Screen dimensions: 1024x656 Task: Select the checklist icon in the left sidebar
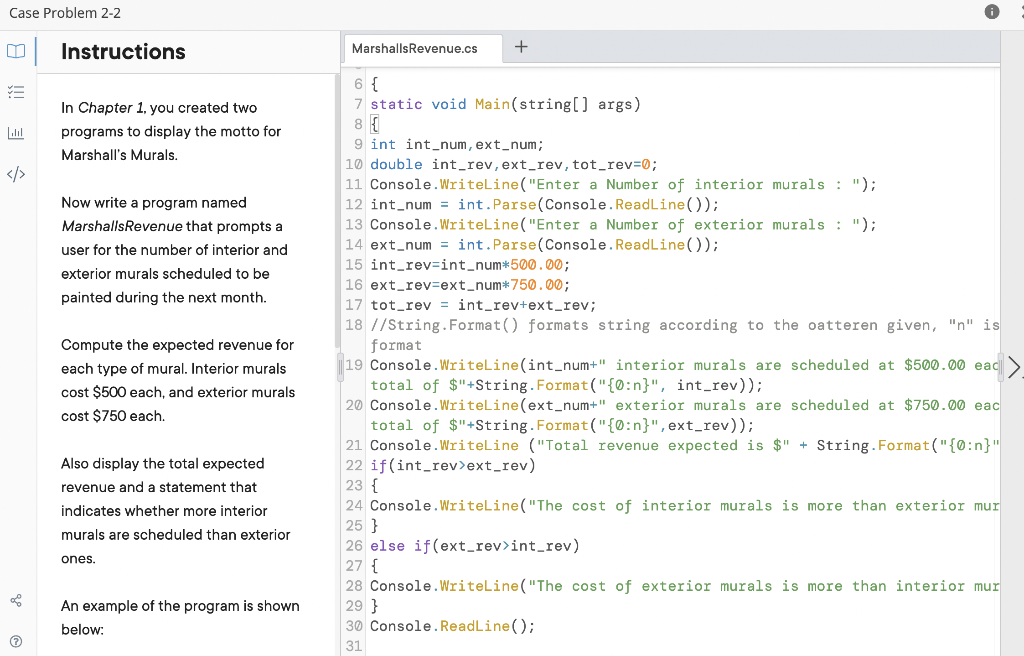point(15,92)
